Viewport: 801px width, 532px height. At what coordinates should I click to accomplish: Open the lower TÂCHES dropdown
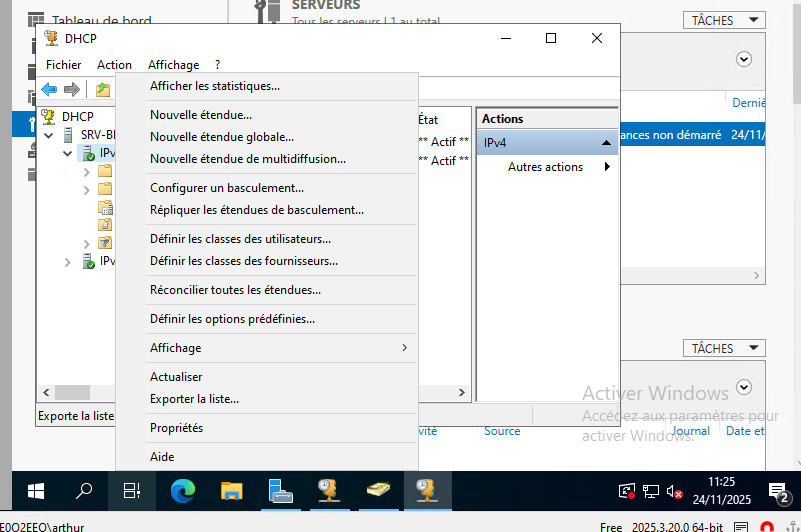pyautogui.click(x=724, y=348)
